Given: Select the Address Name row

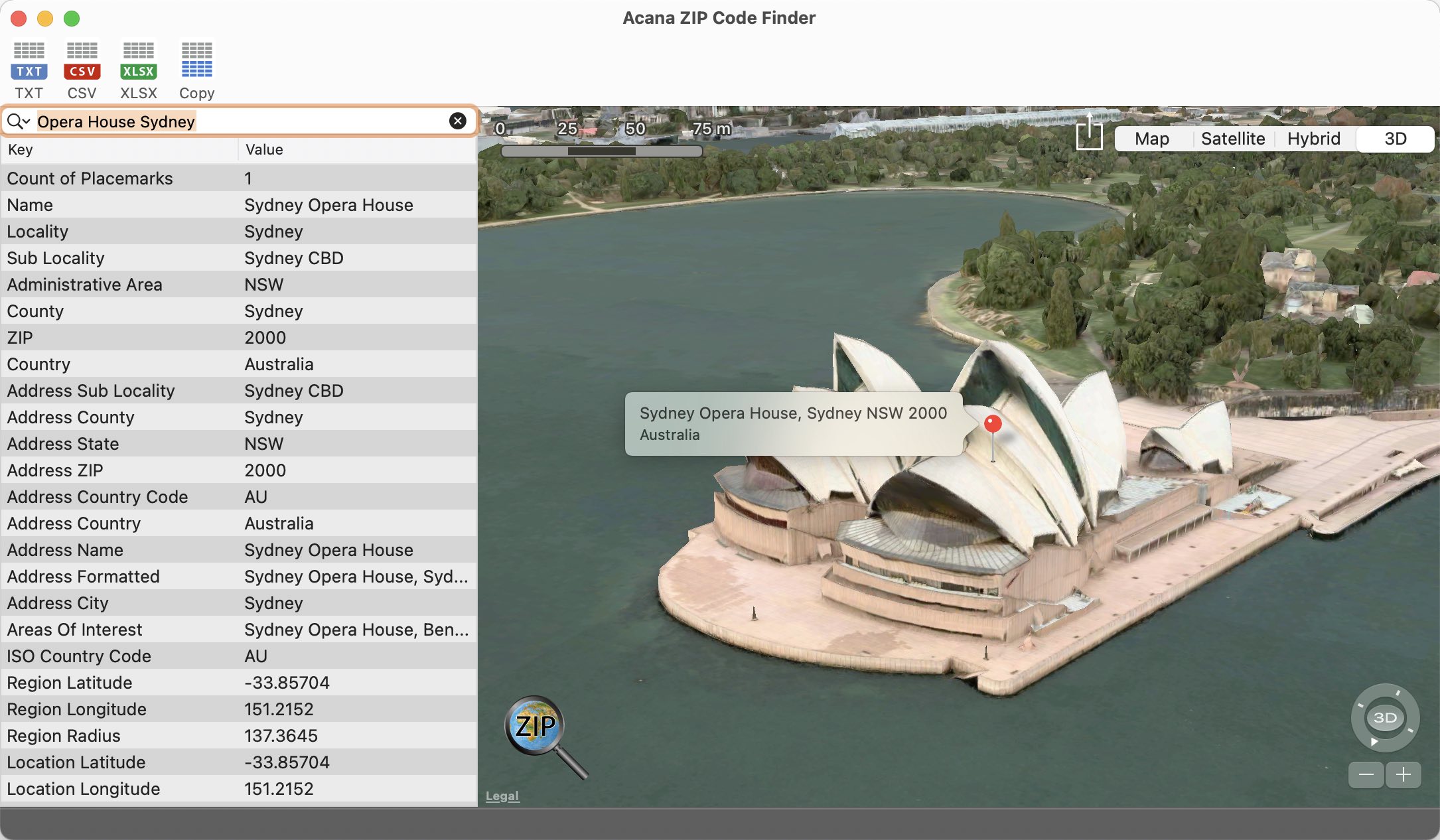Looking at the screenshot, I should coord(239,550).
